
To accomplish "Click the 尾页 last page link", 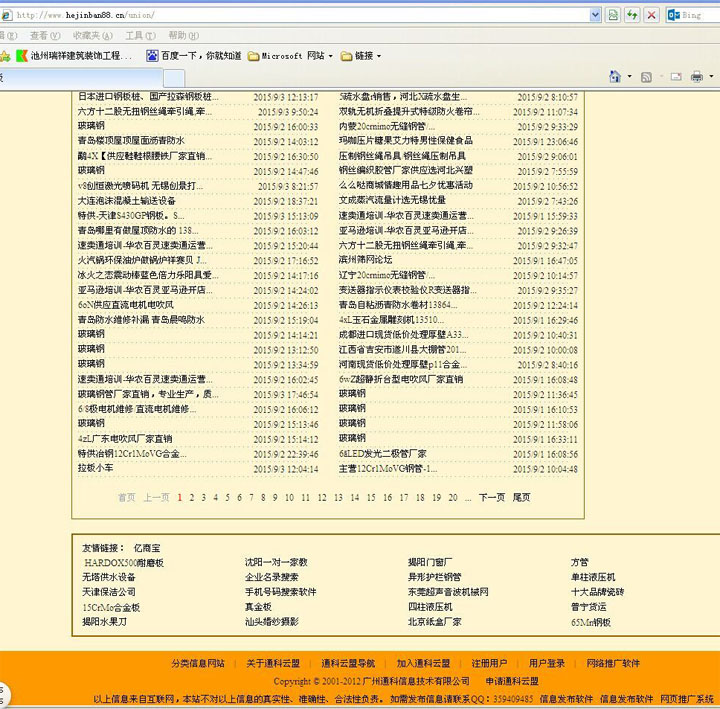I will 521,497.
